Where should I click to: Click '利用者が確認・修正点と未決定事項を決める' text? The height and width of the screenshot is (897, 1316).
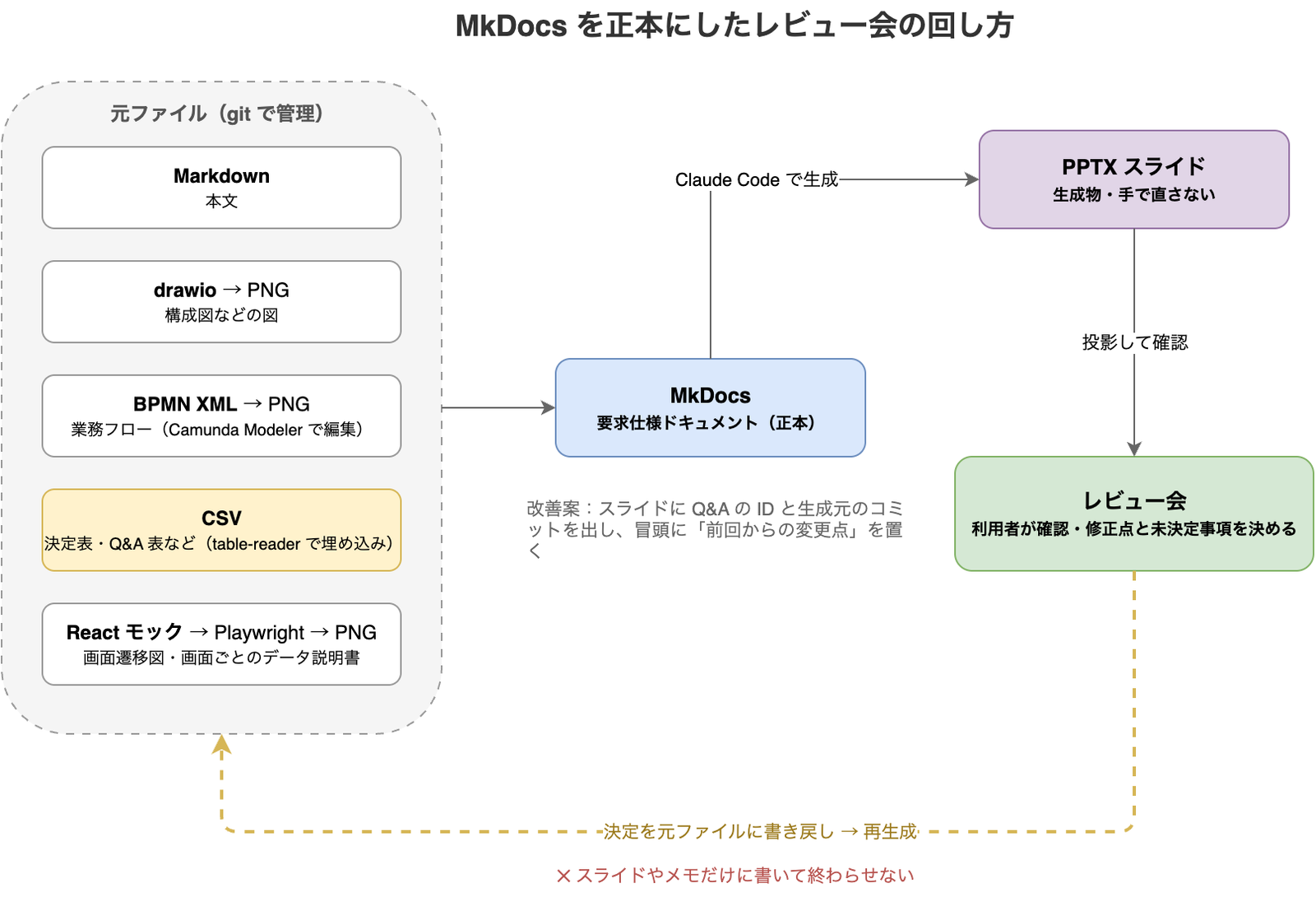coord(1134,529)
